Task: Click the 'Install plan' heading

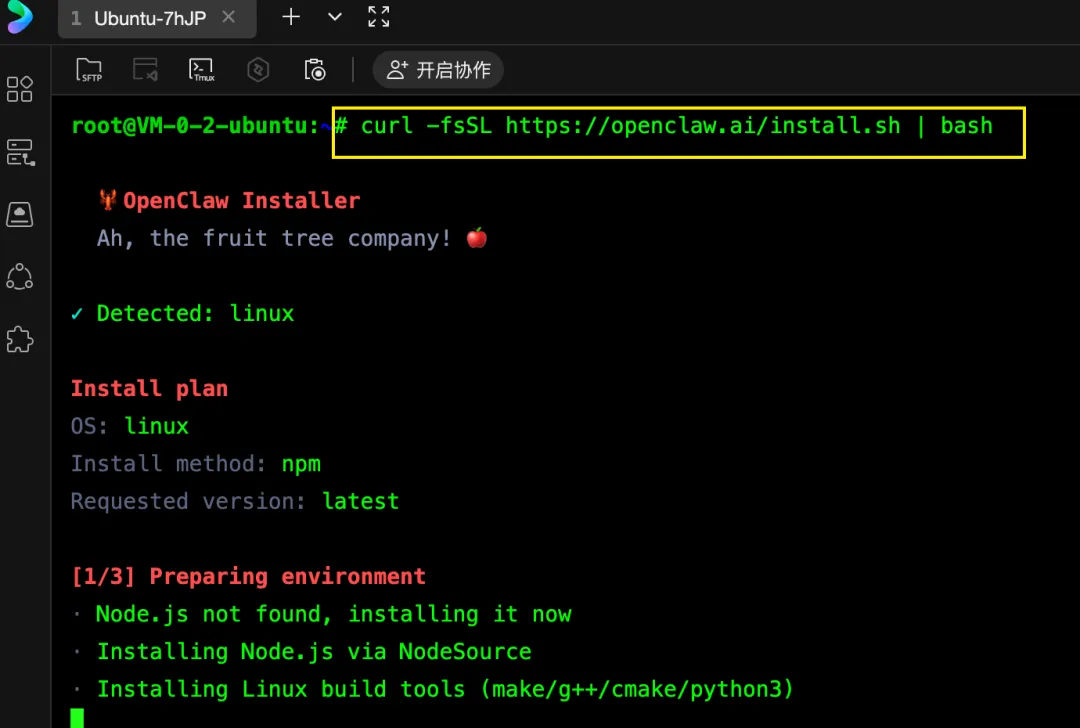Action: tap(149, 388)
